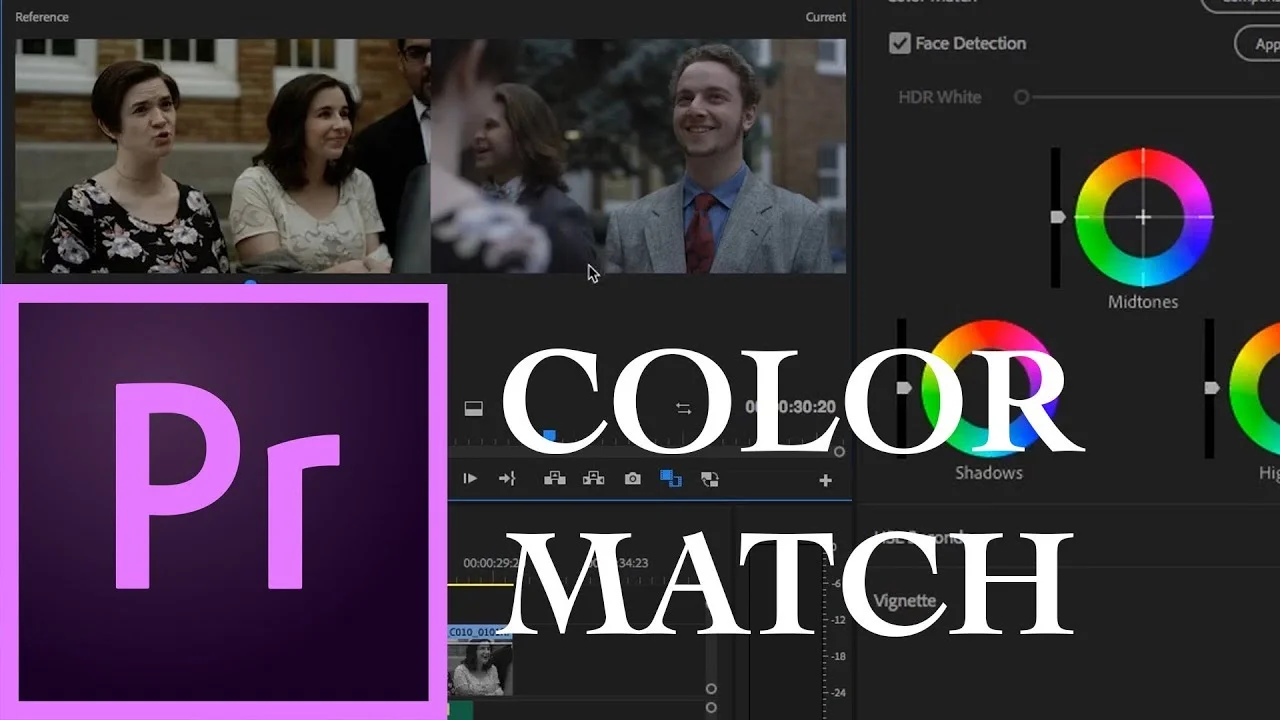Click the Swap Sides arrows icon
1280x720 pixels.
tap(684, 408)
